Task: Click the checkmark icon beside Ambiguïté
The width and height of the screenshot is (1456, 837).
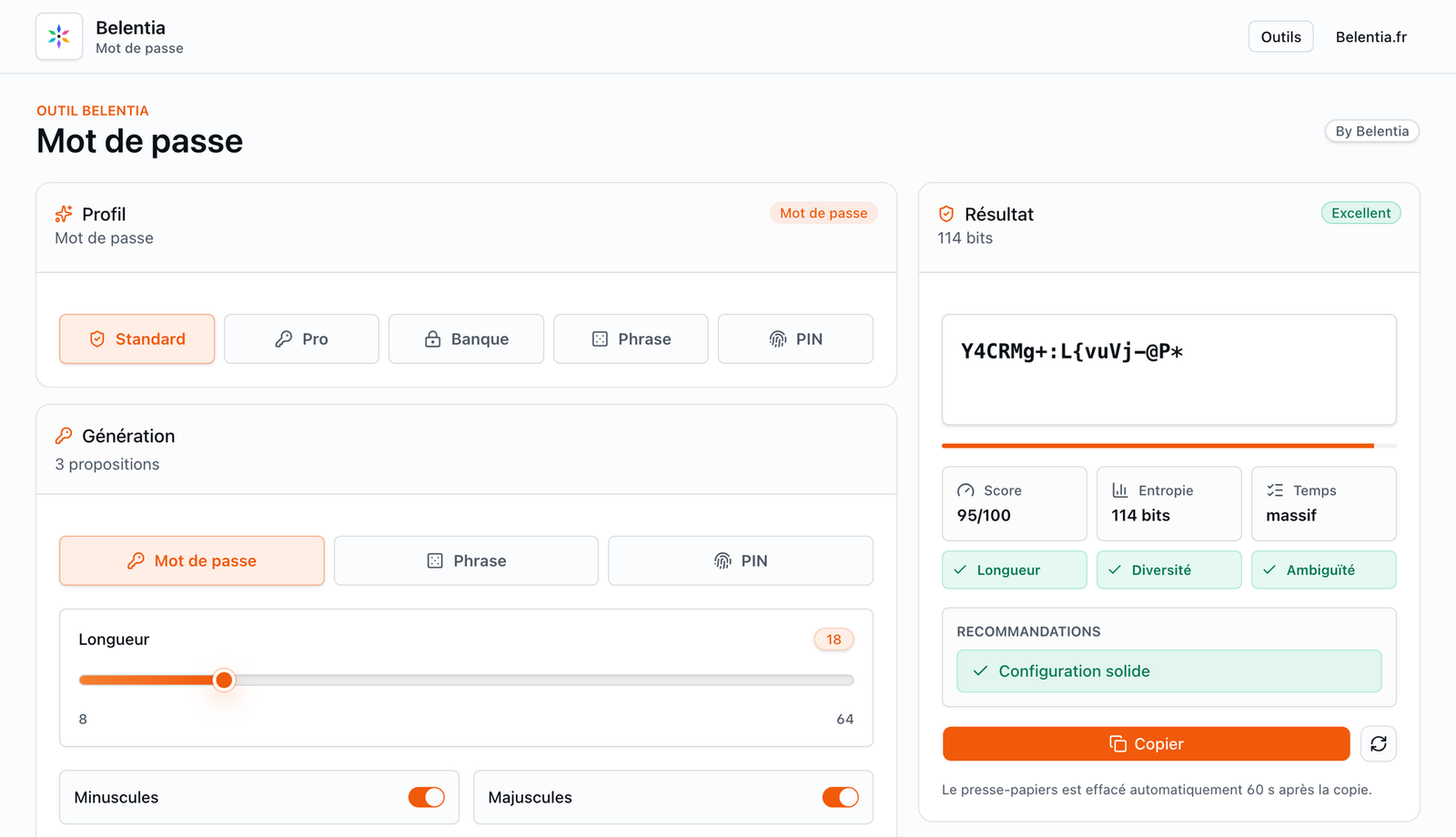Action: tap(1269, 570)
